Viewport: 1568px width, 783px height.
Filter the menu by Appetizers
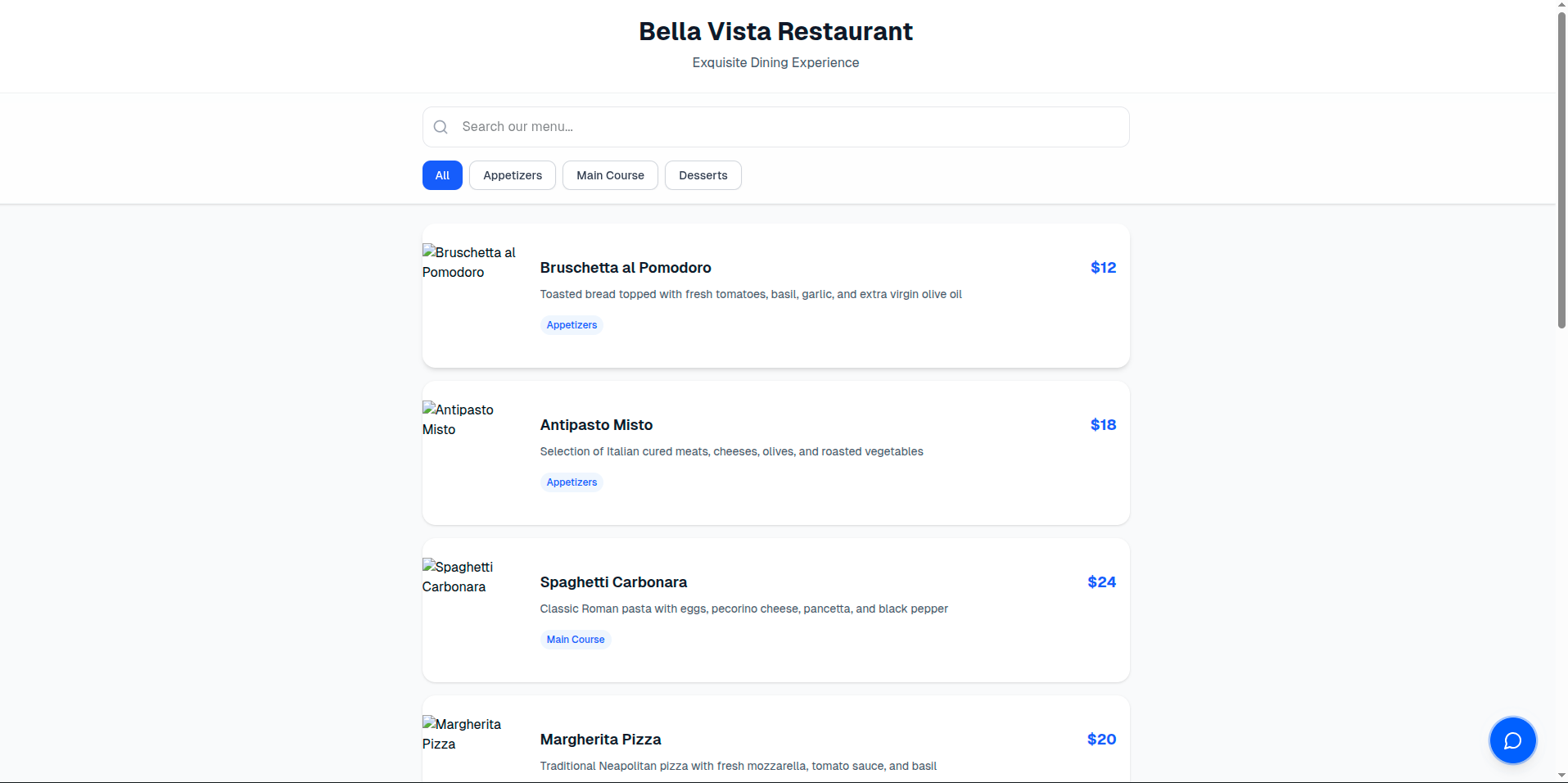512,175
